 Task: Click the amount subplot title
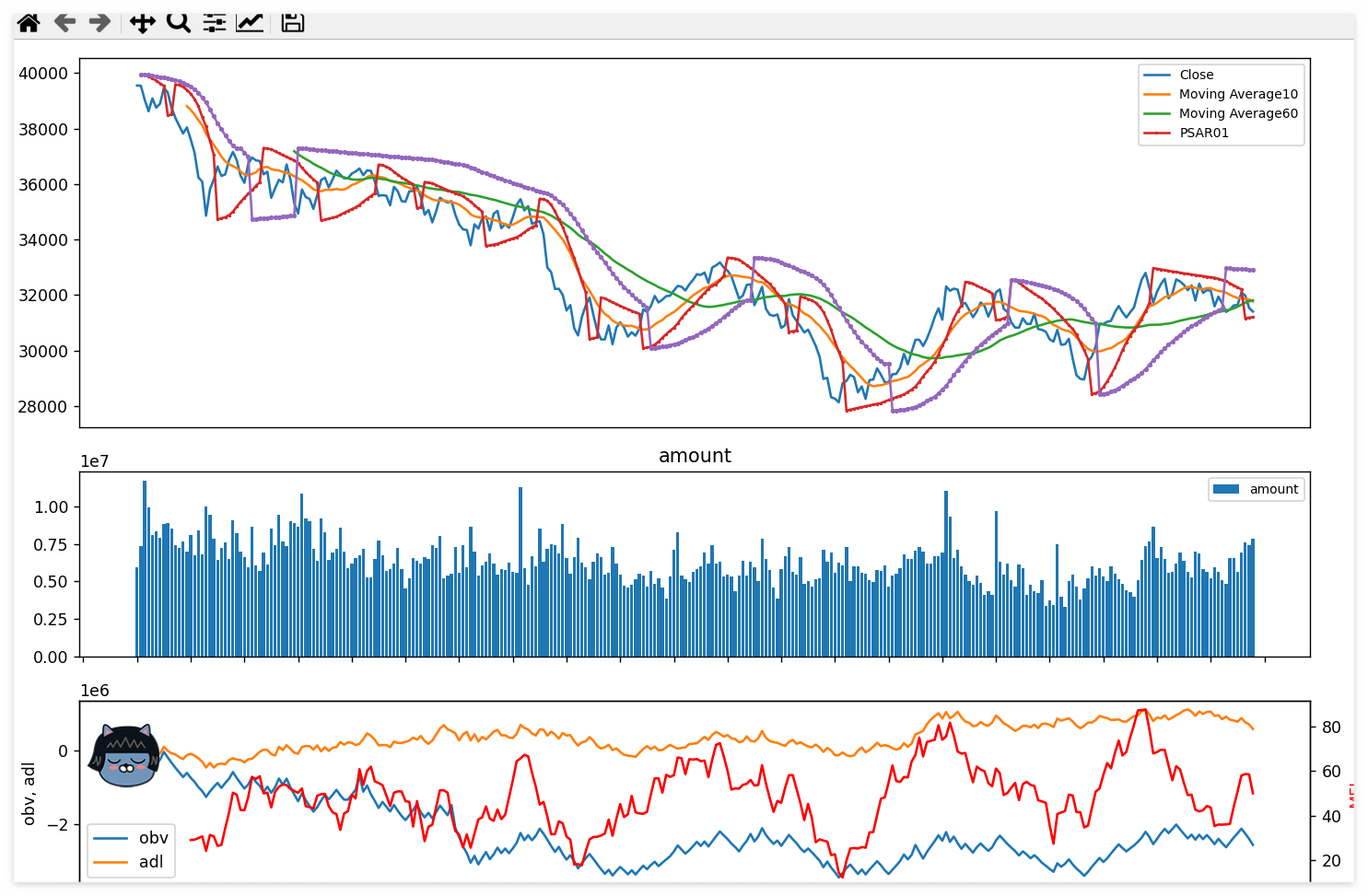(695, 455)
